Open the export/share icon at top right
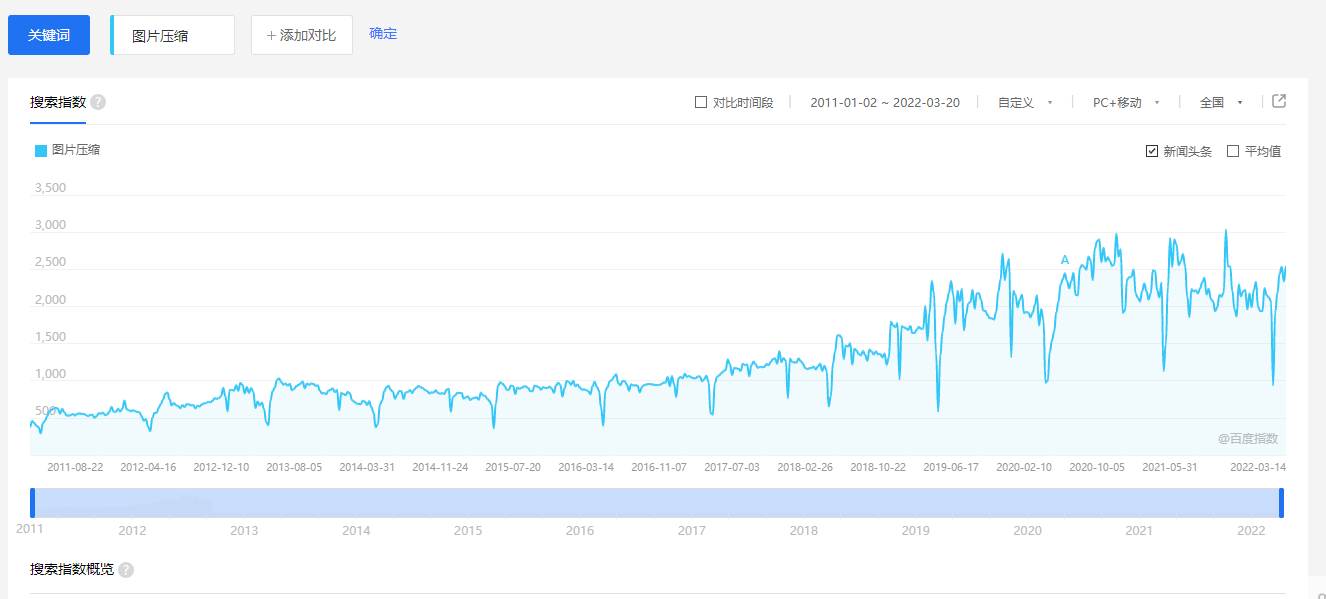 point(1279,101)
